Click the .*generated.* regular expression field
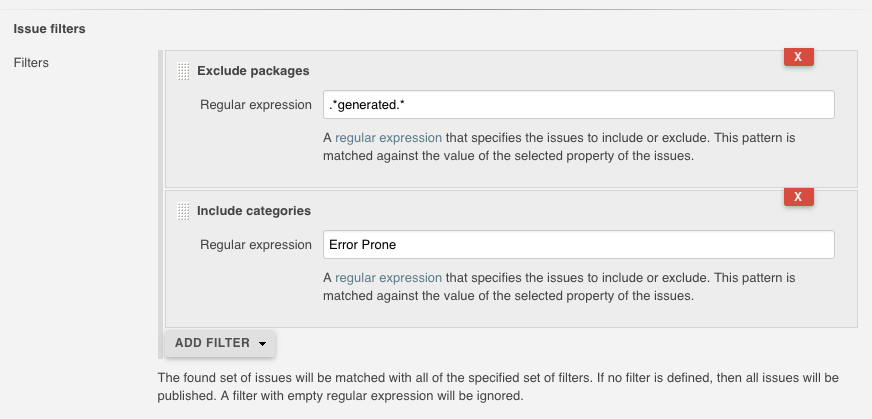Image resolution: width=872 pixels, height=419 pixels. [x=579, y=105]
